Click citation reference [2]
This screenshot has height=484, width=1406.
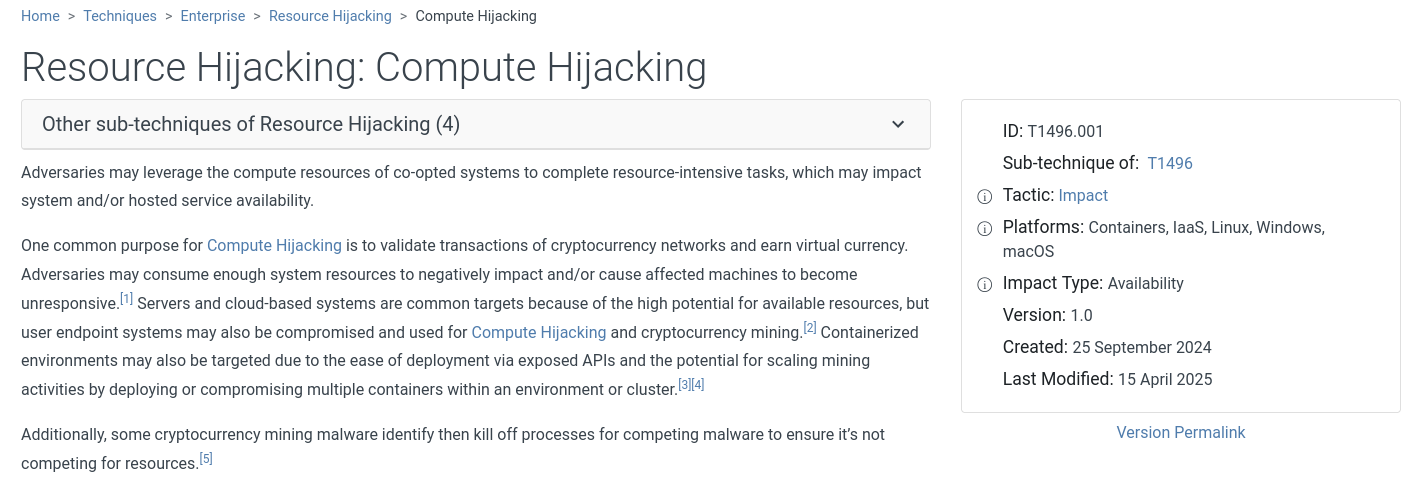click(x=811, y=327)
